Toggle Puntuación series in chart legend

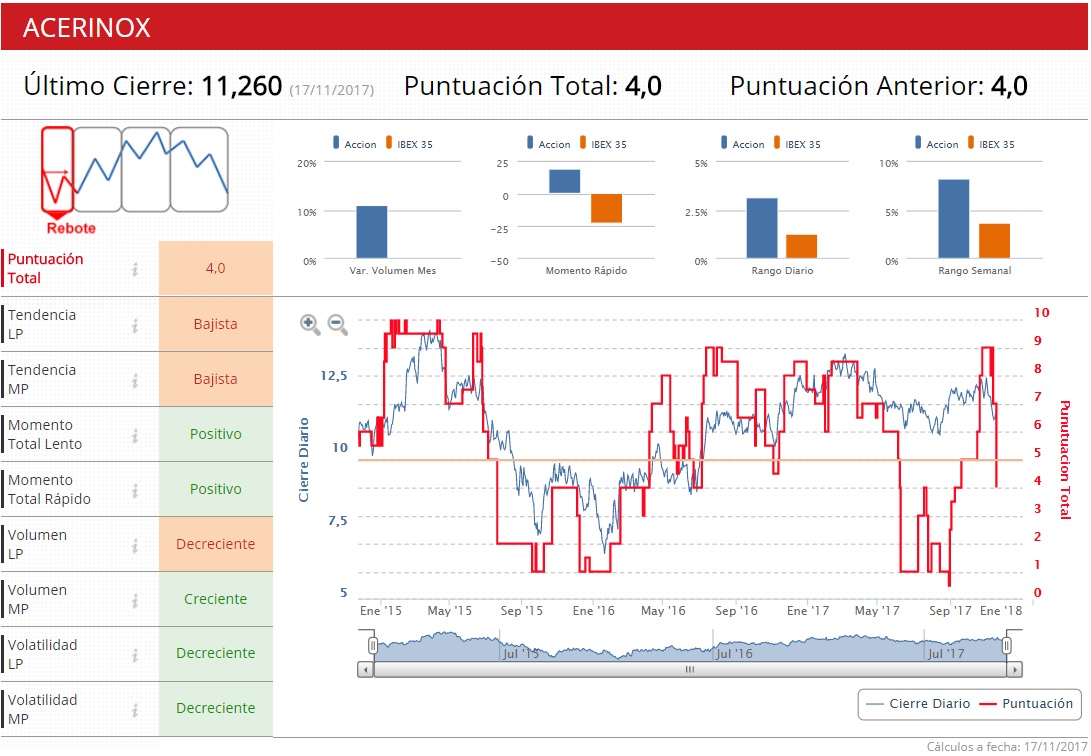click(x=1026, y=704)
